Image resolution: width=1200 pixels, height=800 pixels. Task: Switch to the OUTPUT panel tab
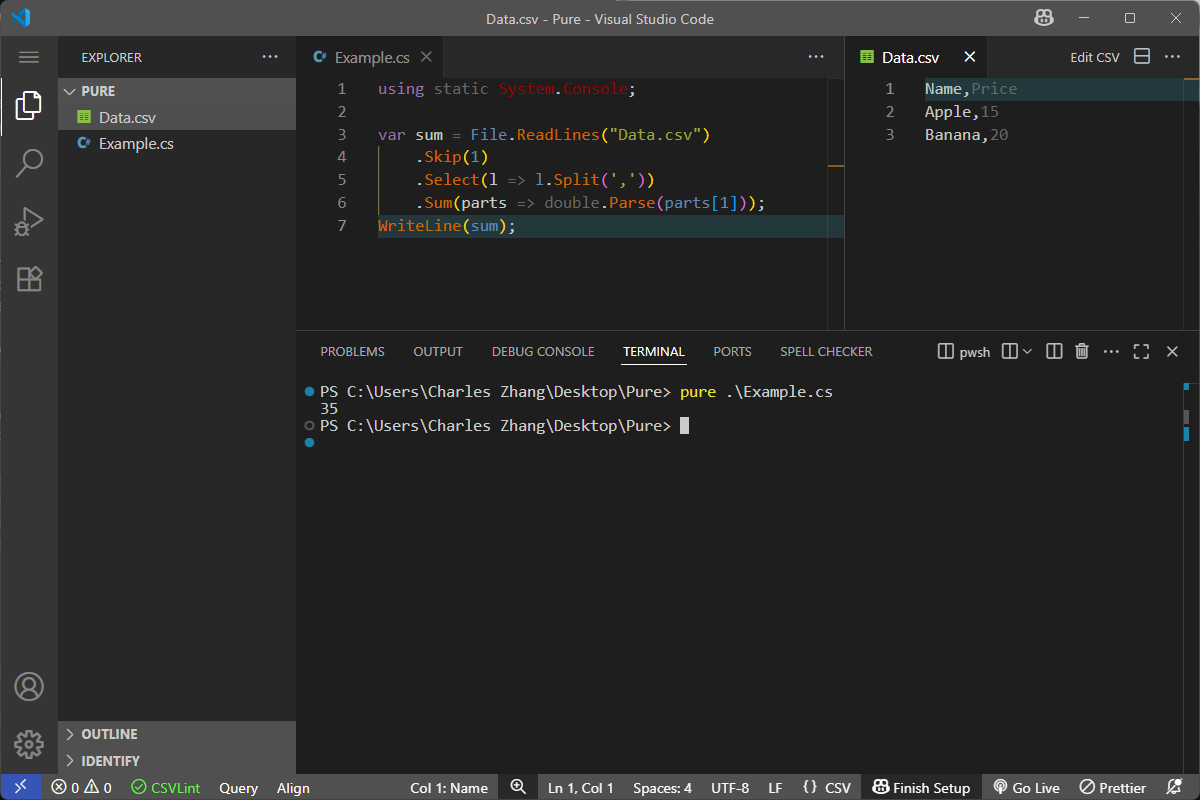[x=438, y=351]
